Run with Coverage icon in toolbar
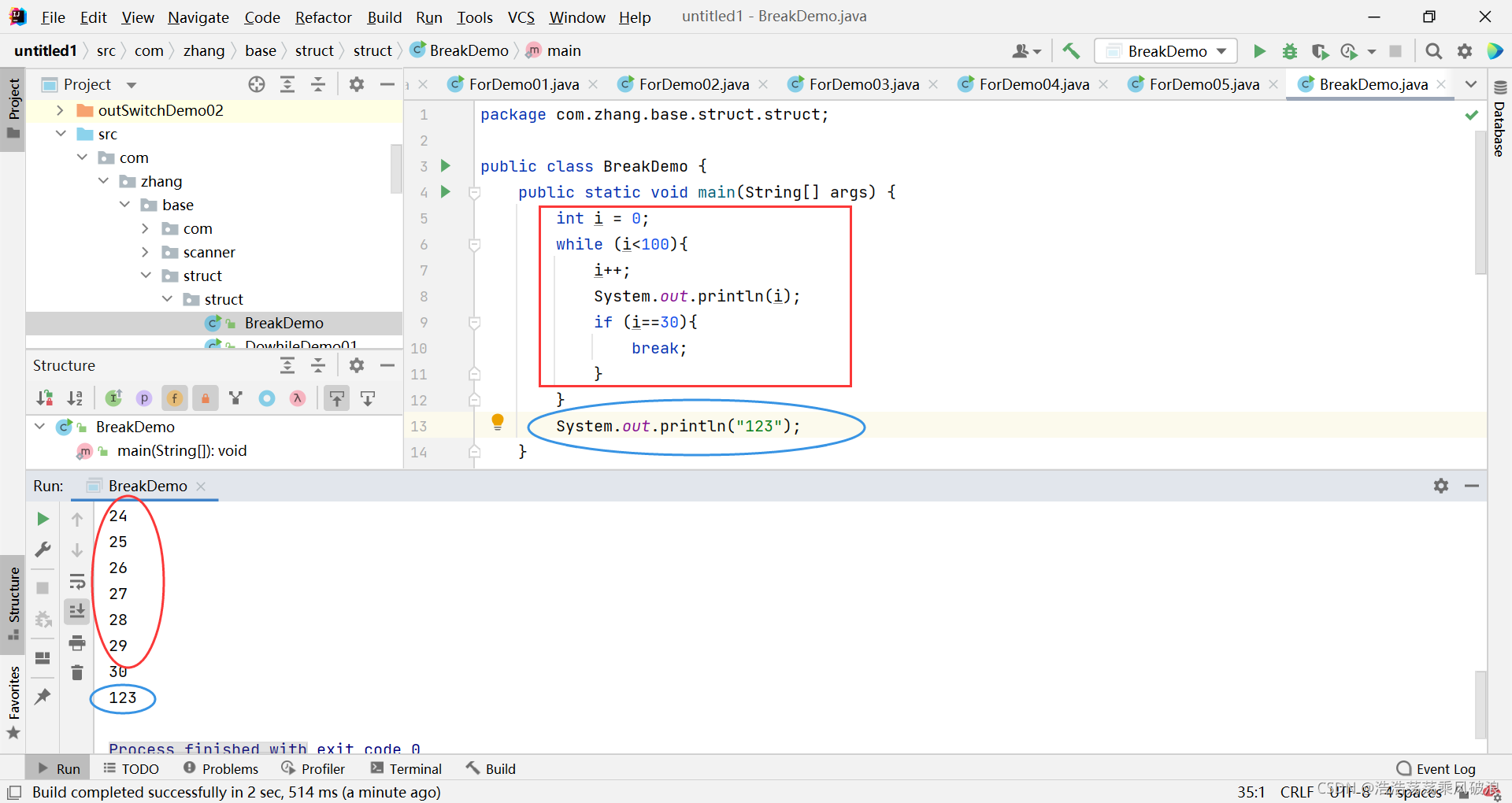Screen dimensions: 1512x803 point(1320,51)
